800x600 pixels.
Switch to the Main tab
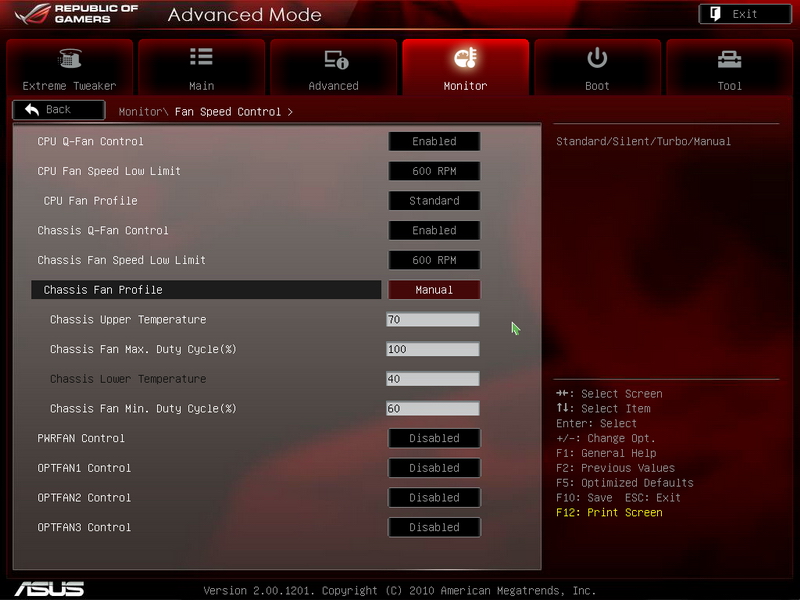[x=202, y=67]
